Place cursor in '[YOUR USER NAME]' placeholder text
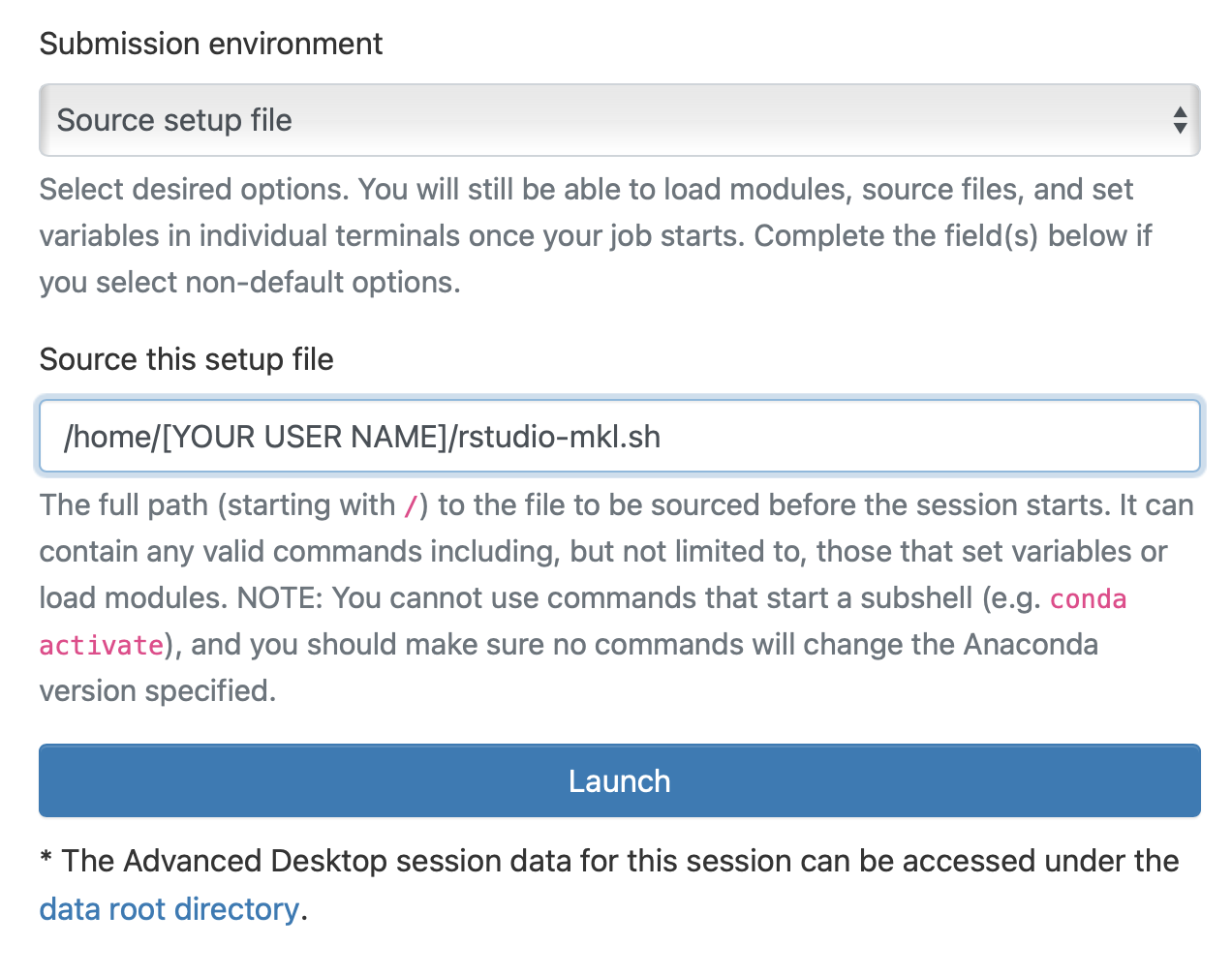The width and height of the screenshot is (1232, 976). click(303, 437)
